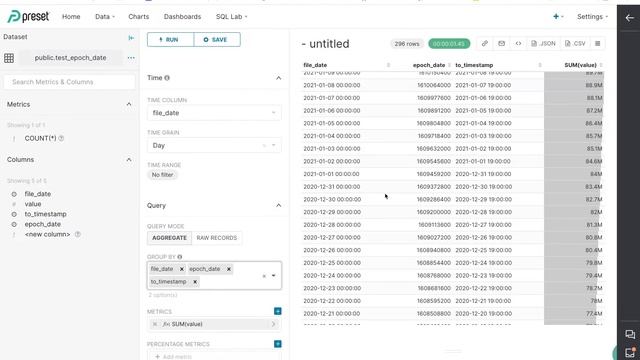This screenshot has height=360, width=640.
Task: Remove the SUM(value) metric
Action: click(x=155, y=324)
